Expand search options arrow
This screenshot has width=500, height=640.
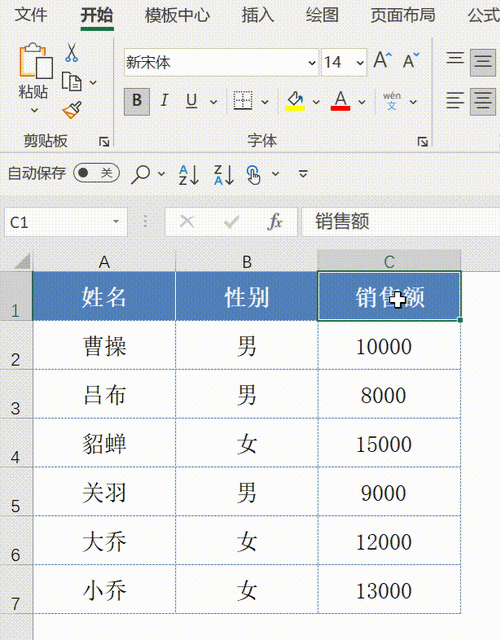162,174
